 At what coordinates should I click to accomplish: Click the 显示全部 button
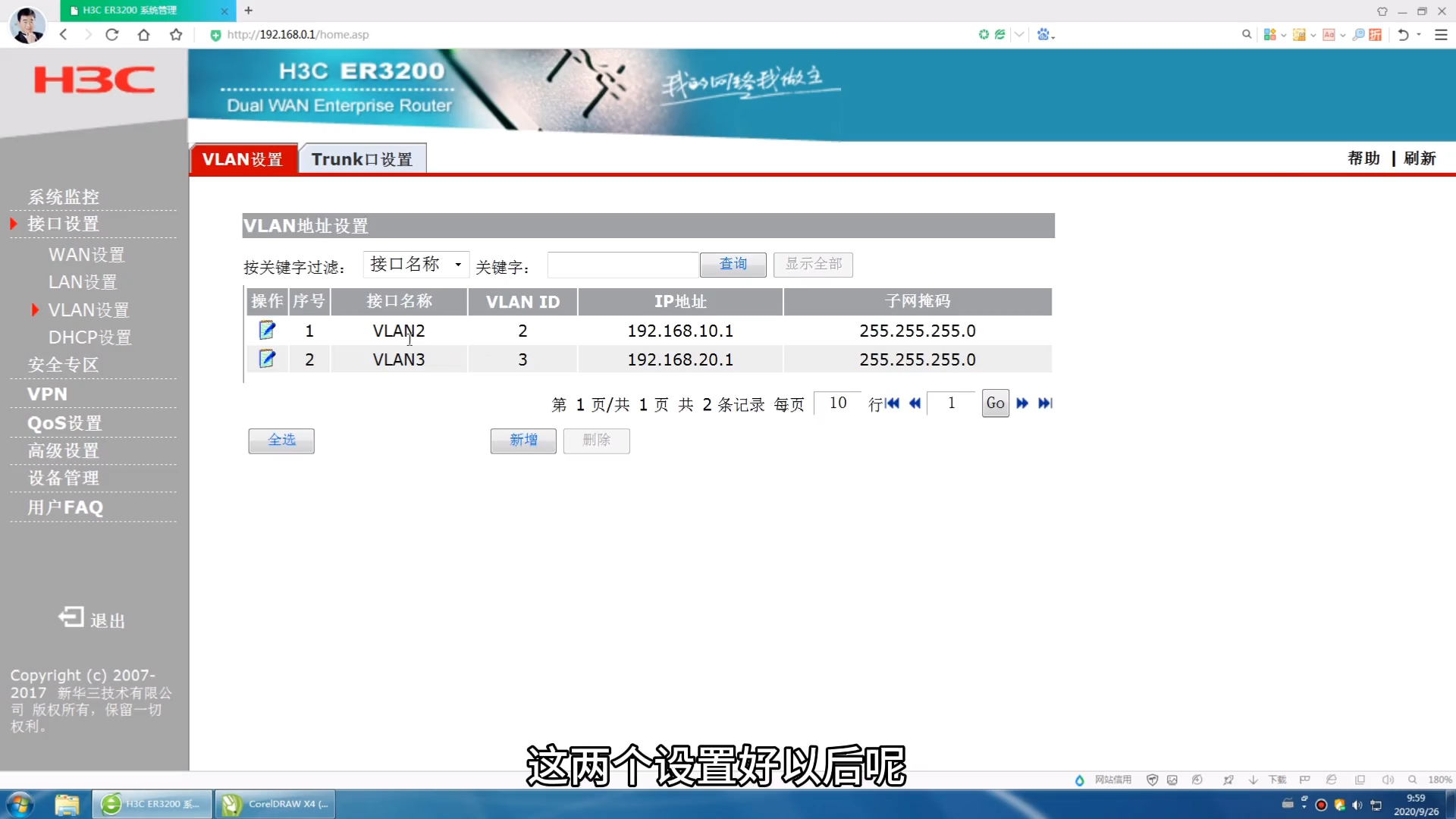[x=813, y=264]
